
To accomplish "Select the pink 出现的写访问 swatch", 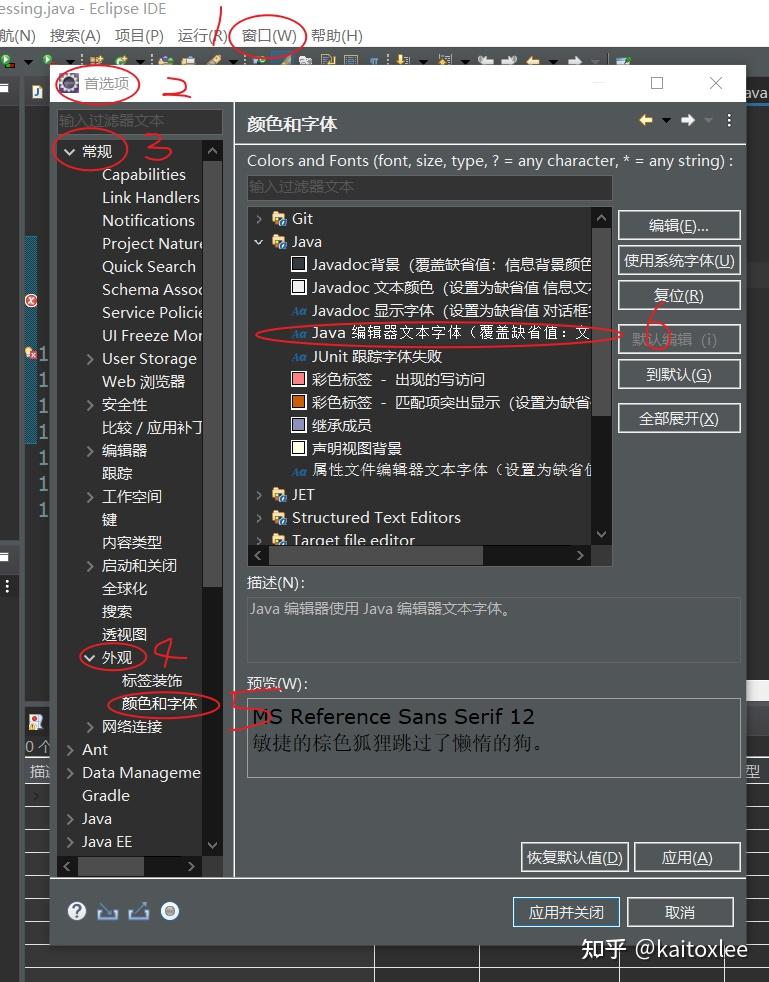I will [299, 379].
